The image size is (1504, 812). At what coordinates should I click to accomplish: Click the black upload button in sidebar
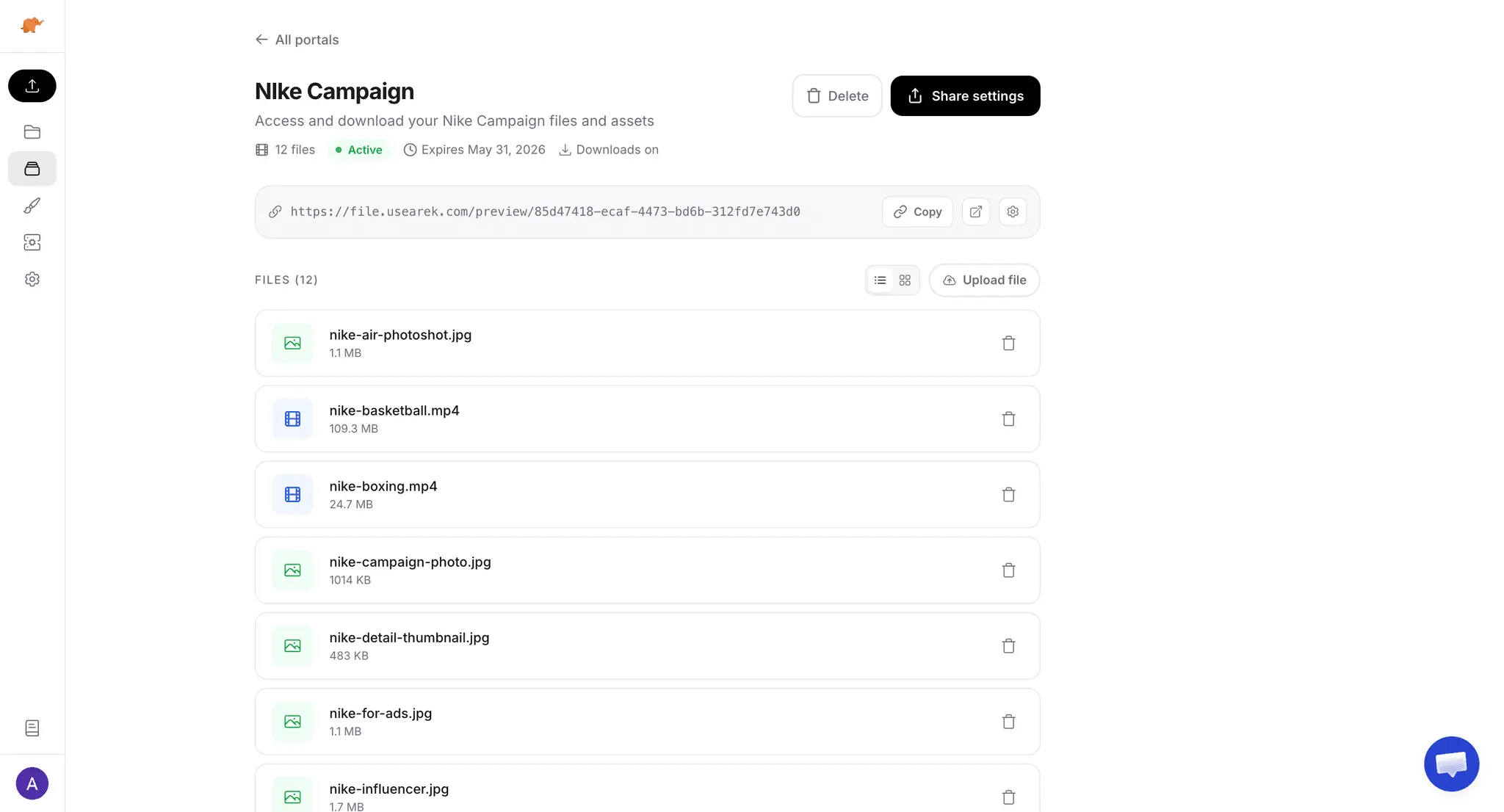tap(32, 86)
